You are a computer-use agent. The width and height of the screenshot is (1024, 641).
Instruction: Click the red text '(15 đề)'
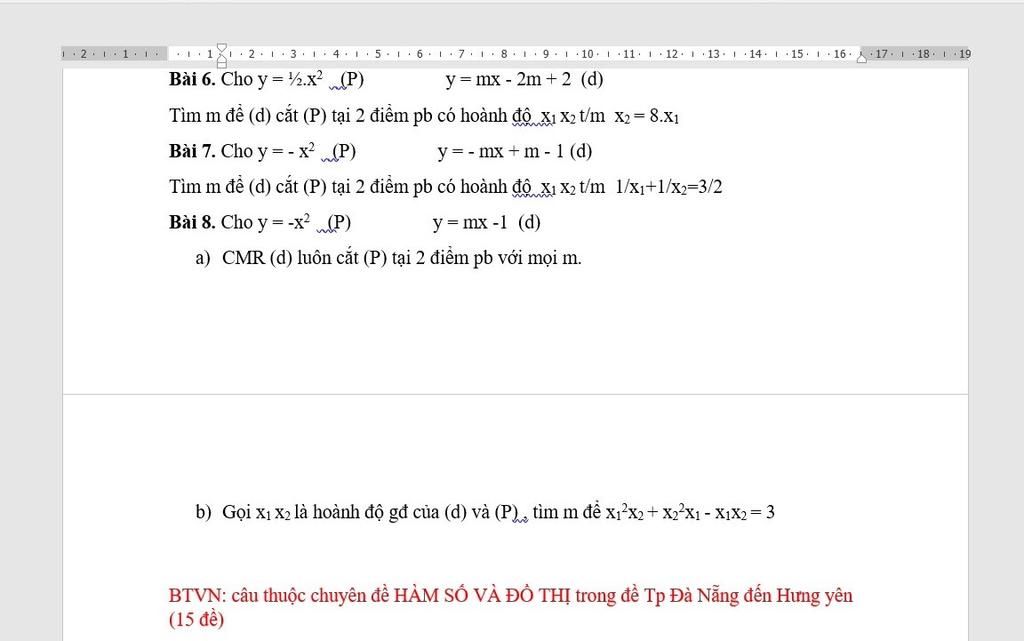[x=196, y=619]
